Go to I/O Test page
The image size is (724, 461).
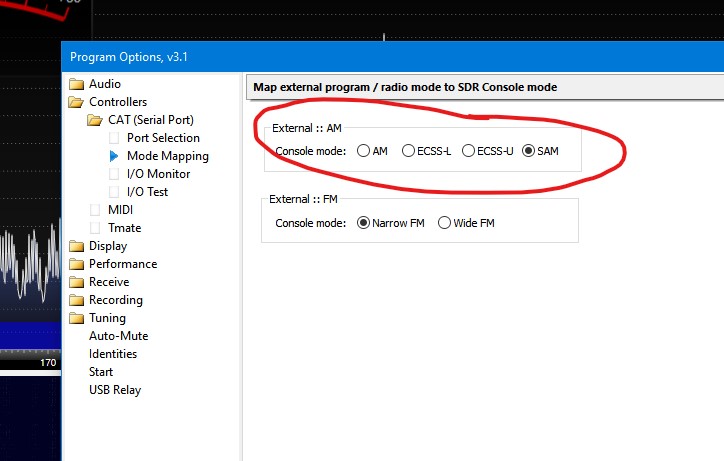pyautogui.click(x=147, y=192)
